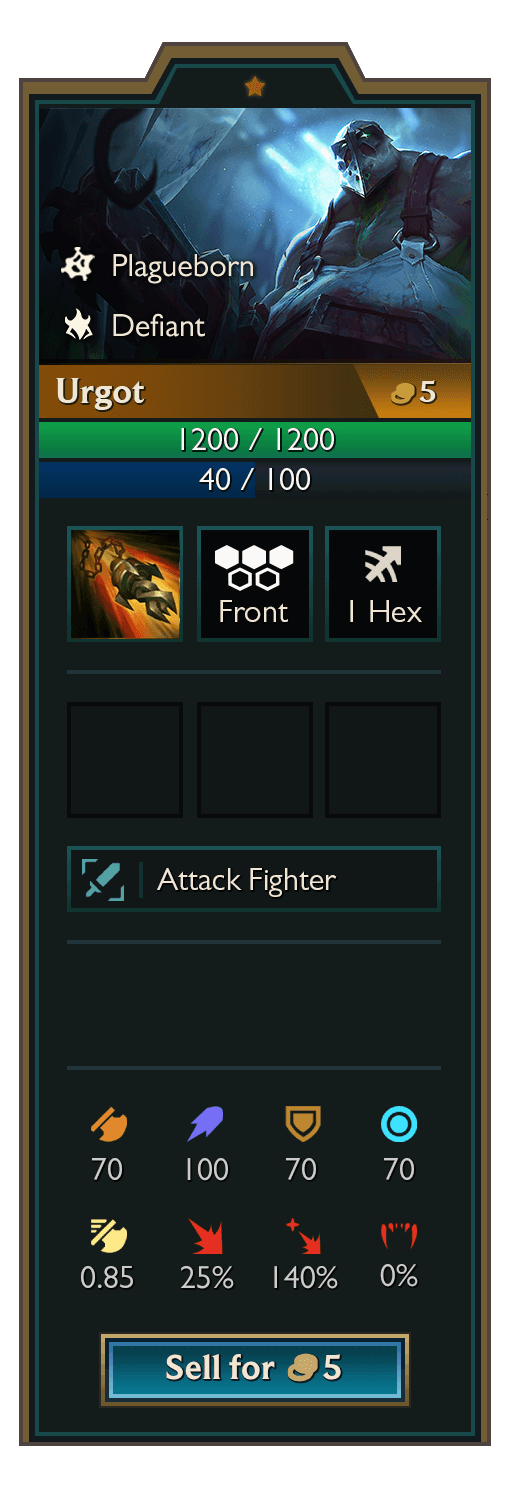Open the Attack Fighter role box
Viewport: 510px width, 1500px height.
click(254, 879)
